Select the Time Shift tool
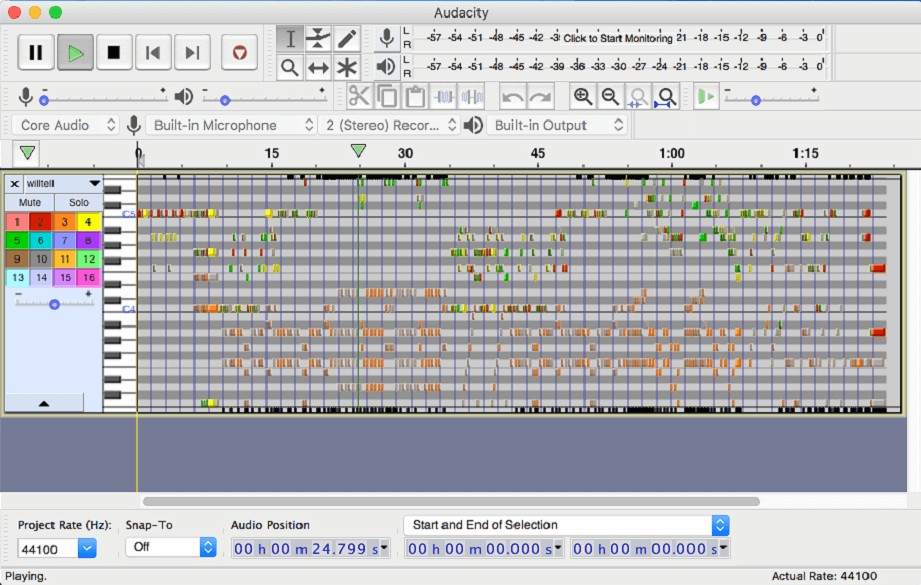This screenshot has height=585, width=921. pyautogui.click(x=318, y=66)
